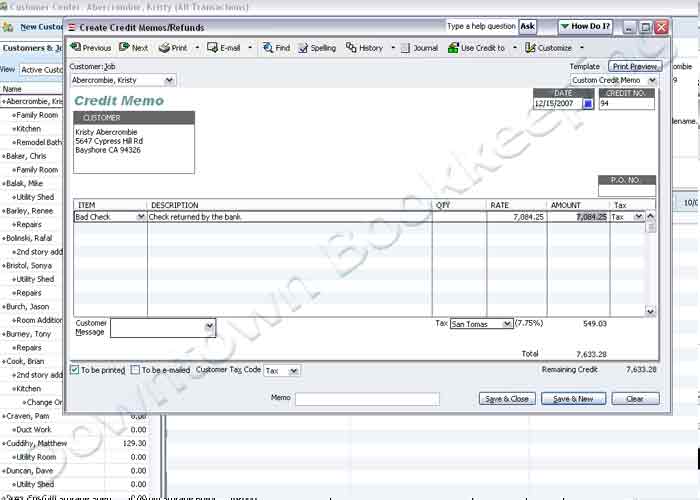Select Utility Room job under Cuddihy
This screenshot has width=700, height=500.
coord(36,457)
